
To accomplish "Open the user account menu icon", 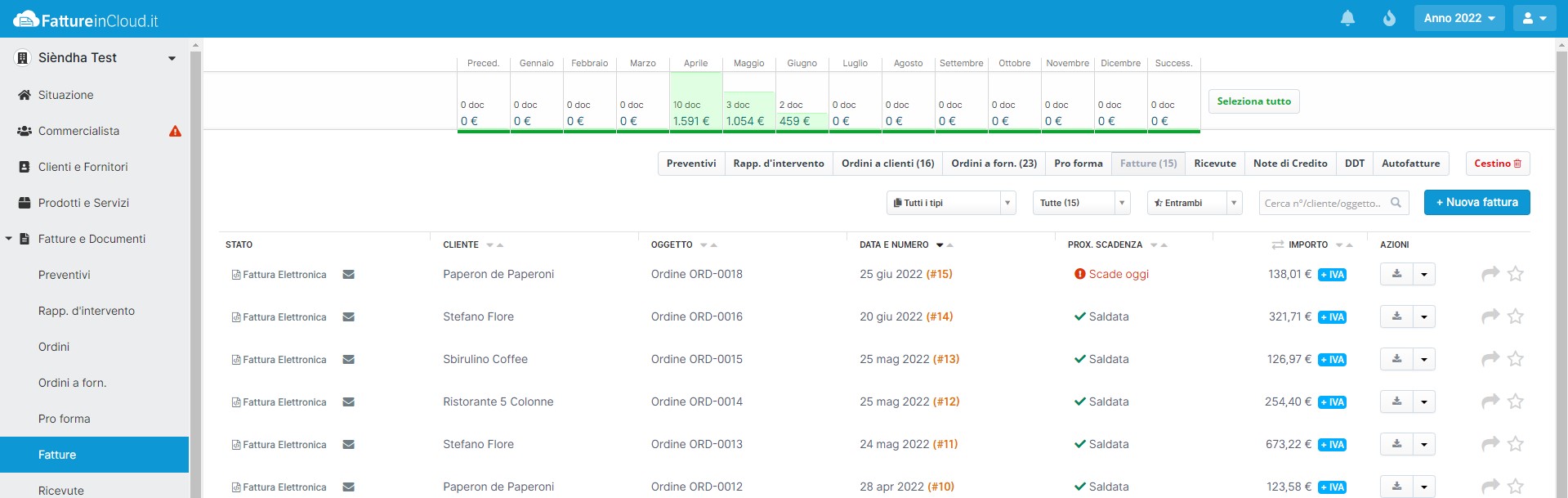I will [1534, 18].
